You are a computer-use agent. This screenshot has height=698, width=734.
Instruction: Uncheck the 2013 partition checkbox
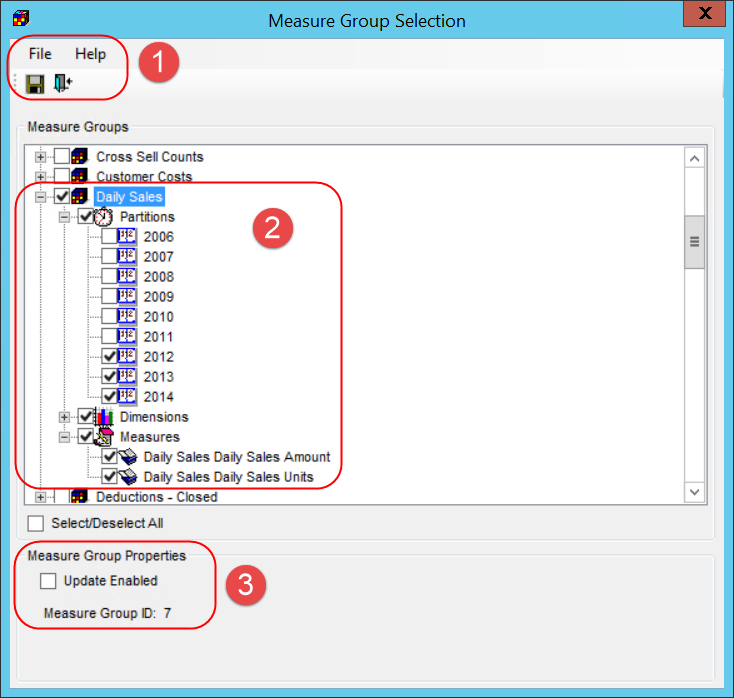click(109, 377)
